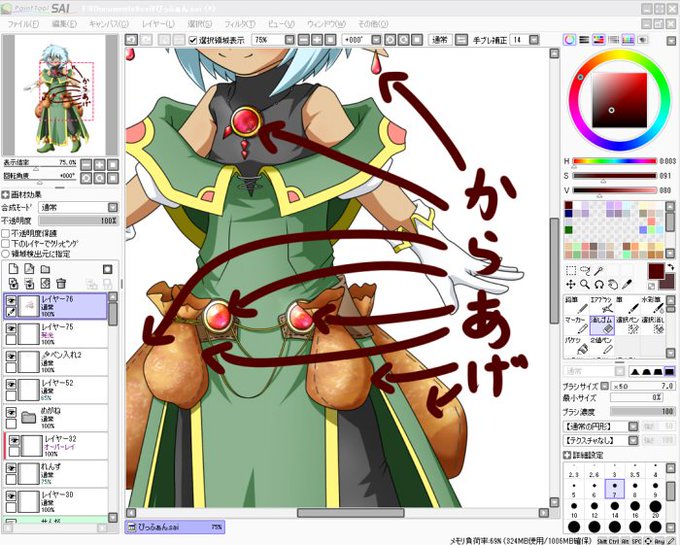Click the undo button in toolbar
The width and height of the screenshot is (680, 545).
coord(131,40)
